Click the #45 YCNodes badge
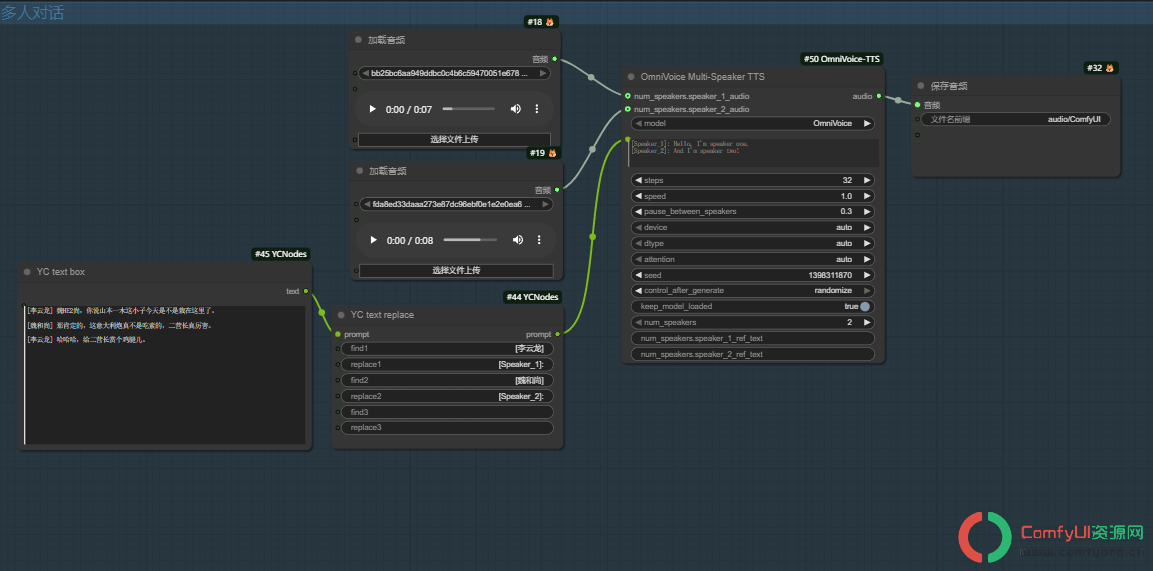This screenshot has height=571, width=1153. (280, 254)
